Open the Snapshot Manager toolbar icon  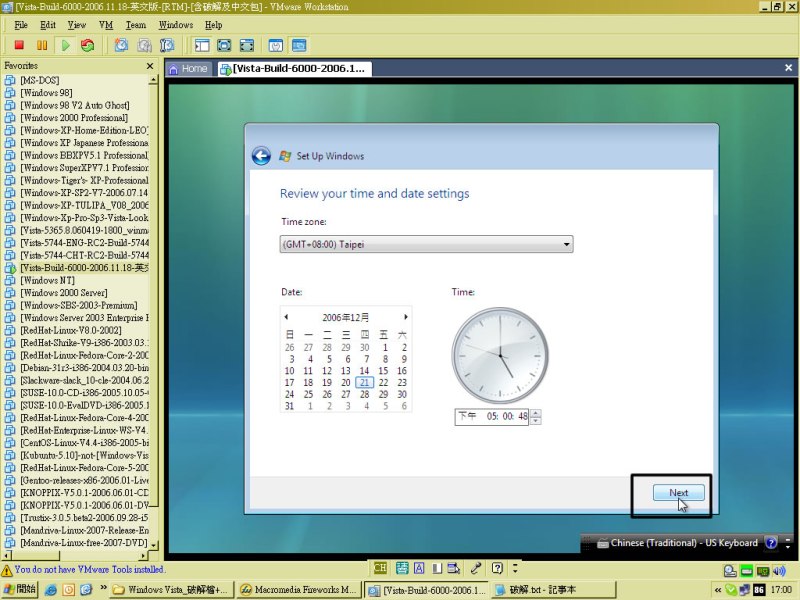[167, 45]
